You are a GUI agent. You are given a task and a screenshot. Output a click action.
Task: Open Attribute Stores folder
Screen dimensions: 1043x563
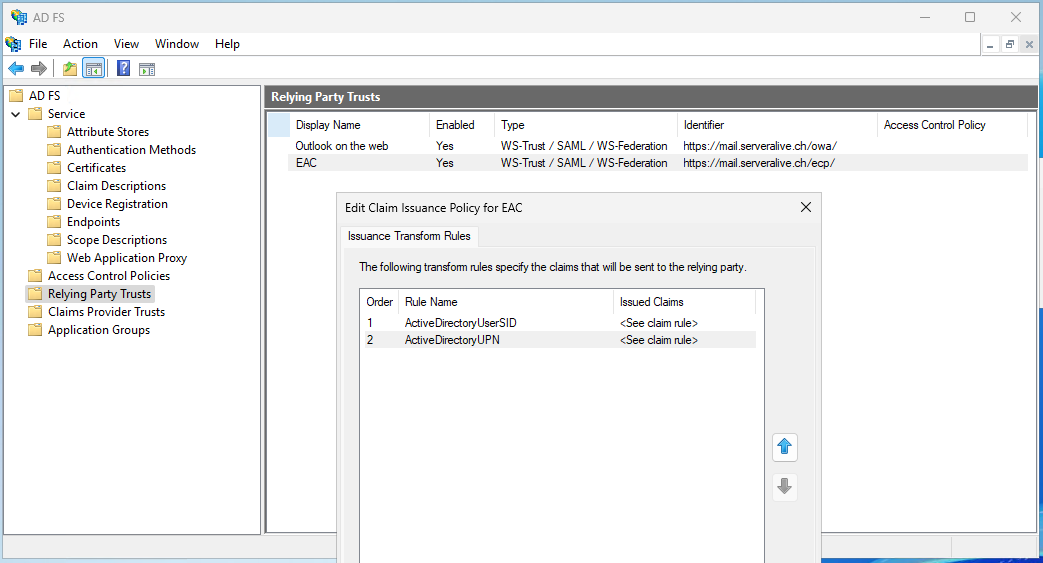108,132
